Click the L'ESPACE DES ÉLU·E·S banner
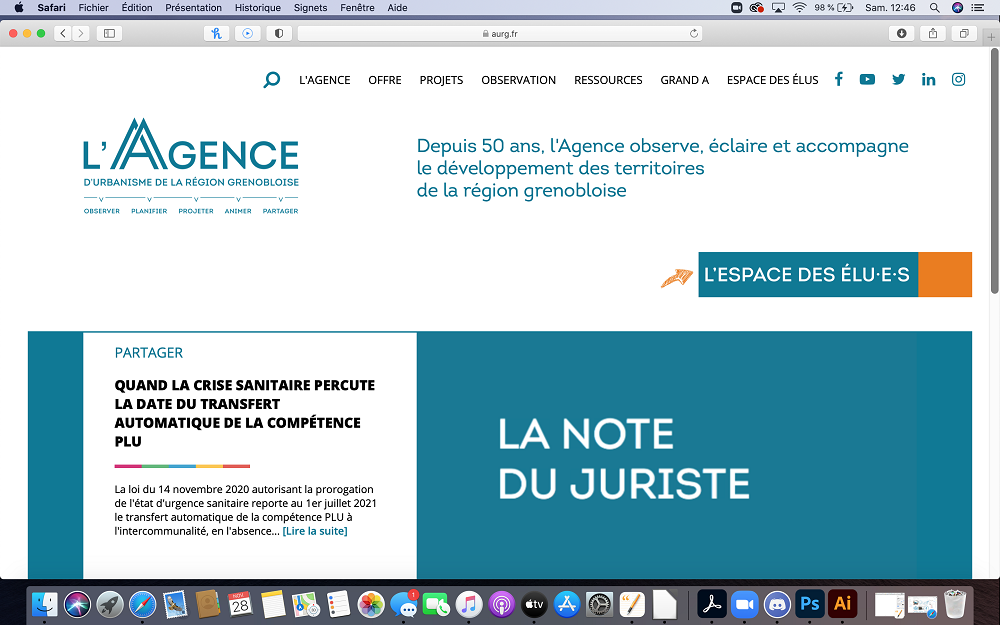This screenshot has height=625, width=1000. coord(835,274)
